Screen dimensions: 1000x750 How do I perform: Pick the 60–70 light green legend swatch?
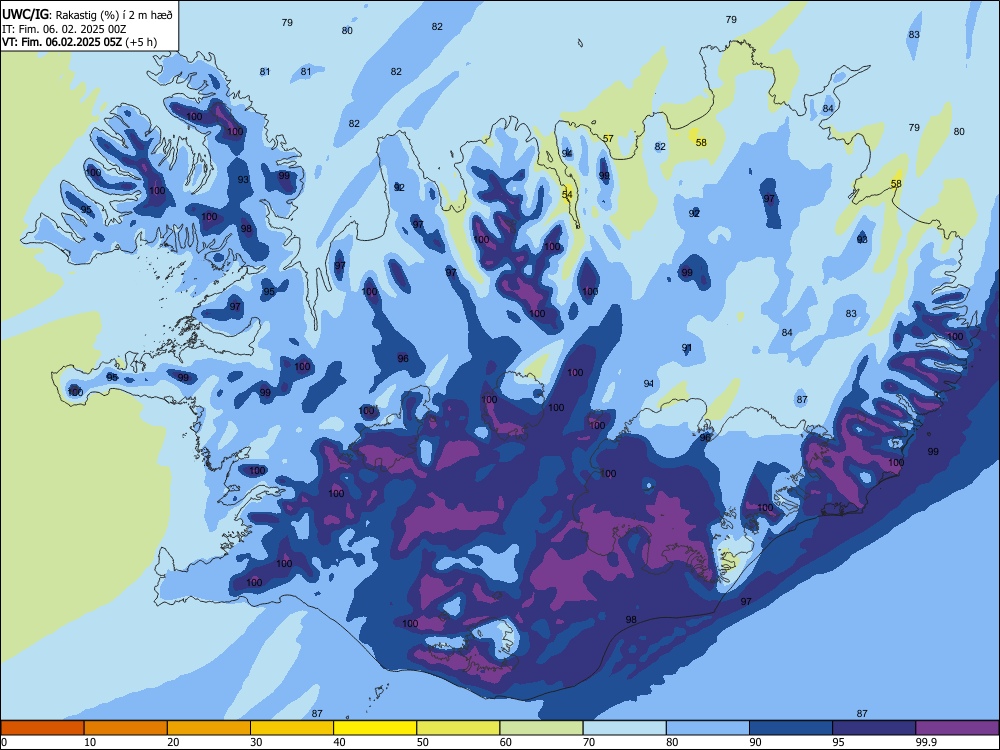click(x=541, y=728)
